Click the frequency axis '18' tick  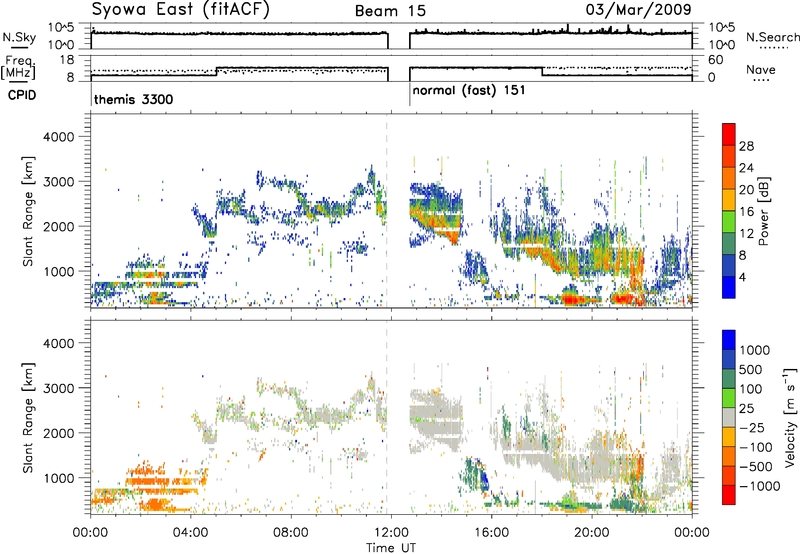[x=67, y=60]
